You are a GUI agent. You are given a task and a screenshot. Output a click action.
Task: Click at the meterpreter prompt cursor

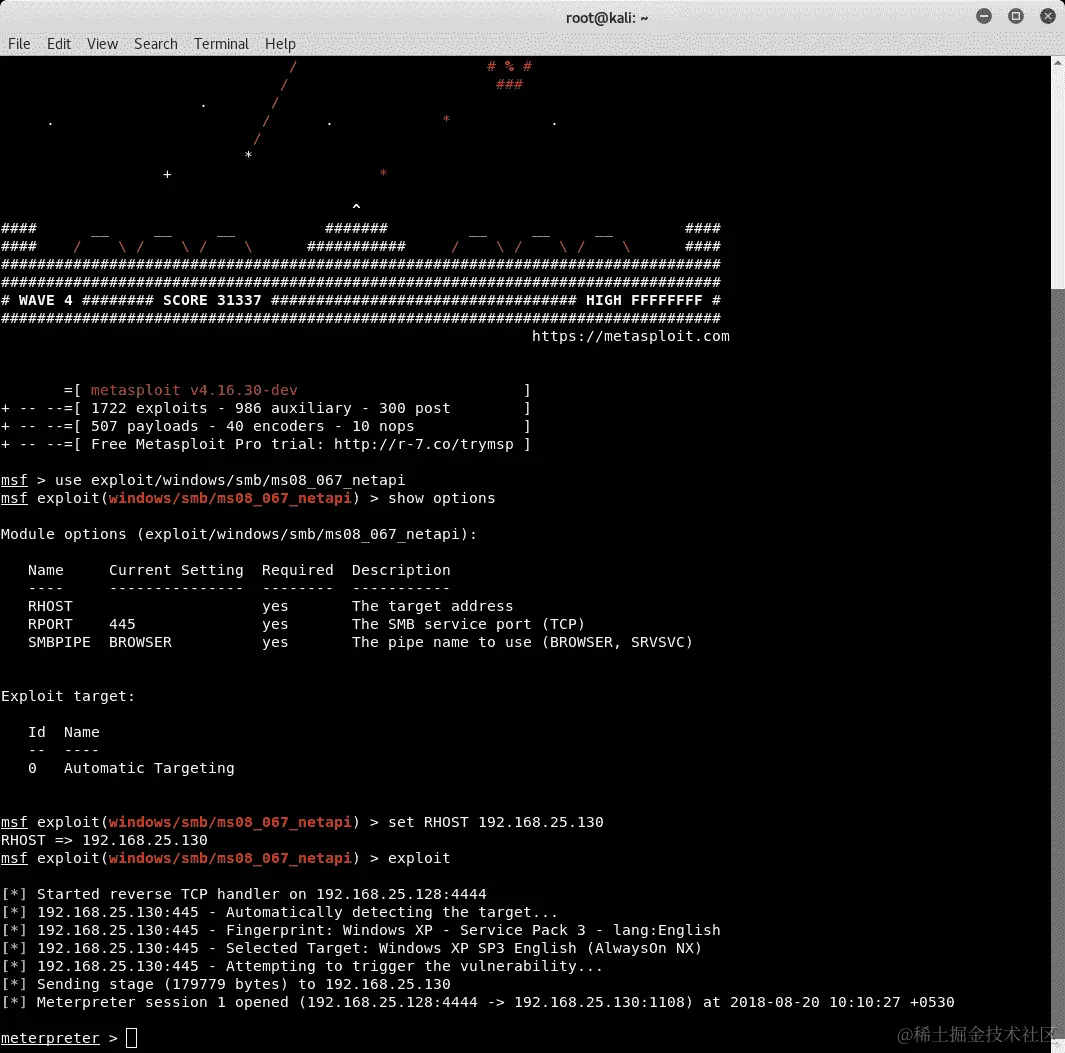point(132,1038)
